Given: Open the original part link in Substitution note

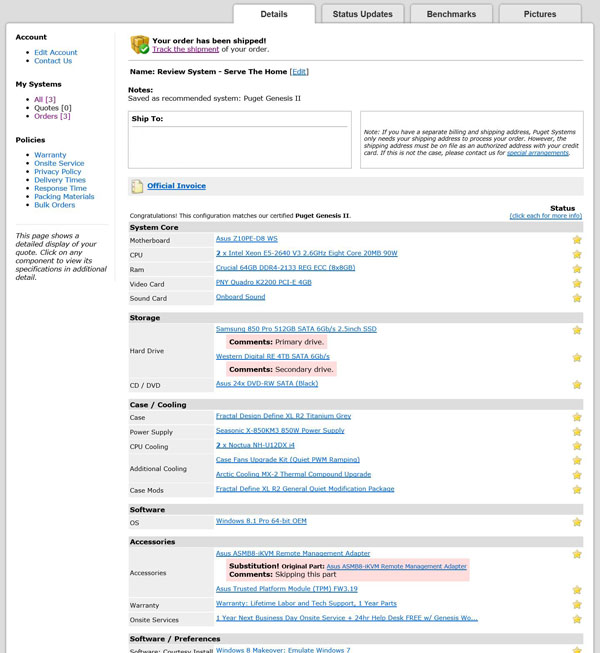Looking at the screenshot, I should (396, 566).
